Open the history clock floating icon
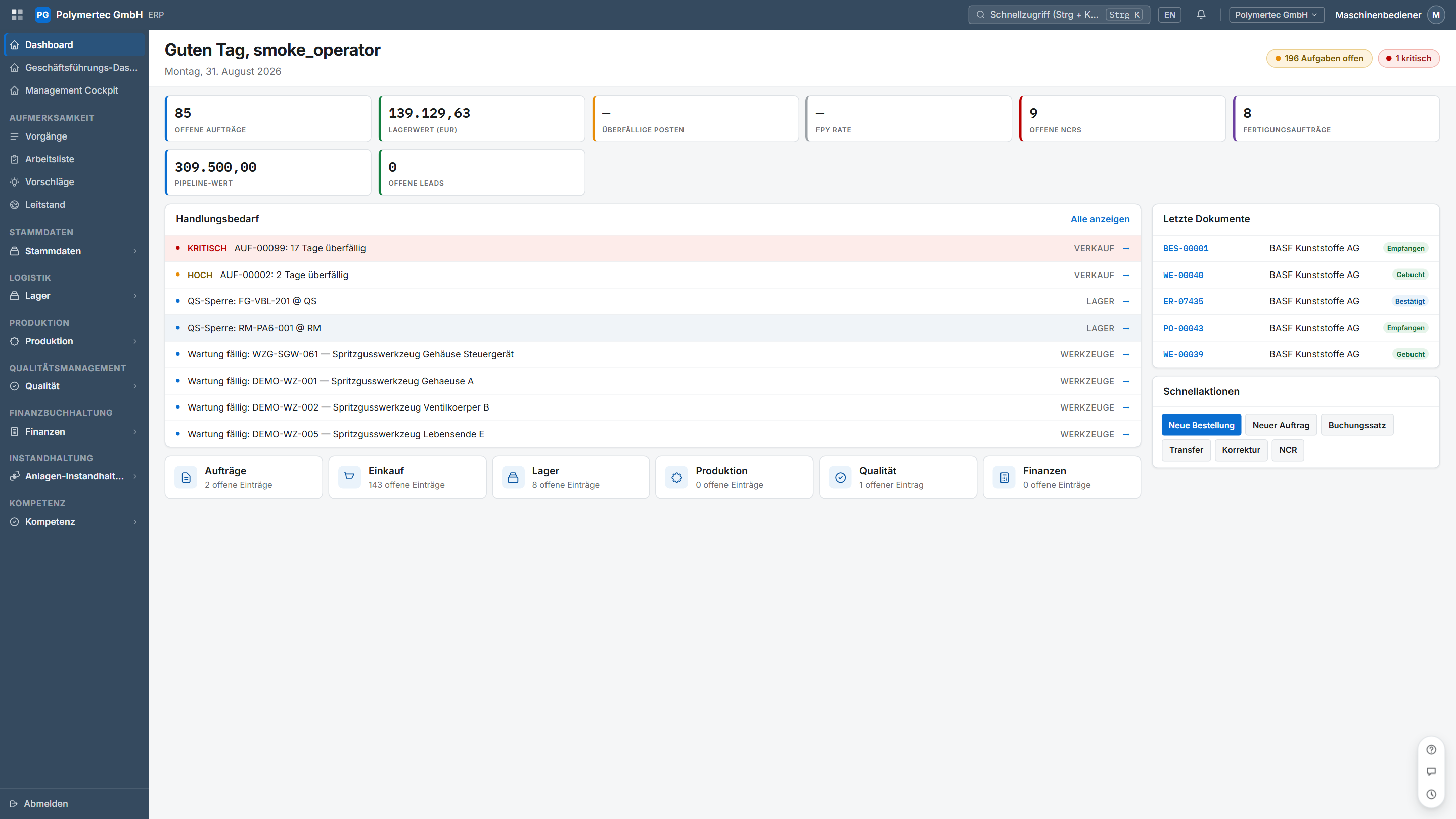 click(1431, 794)
